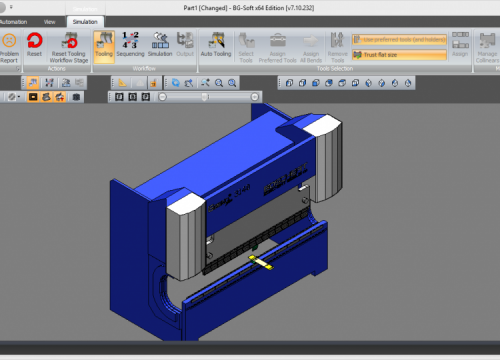500x360 pixels.
Task: Click the zoom fit magnifier icon
Action: click(x=232, y=83)
